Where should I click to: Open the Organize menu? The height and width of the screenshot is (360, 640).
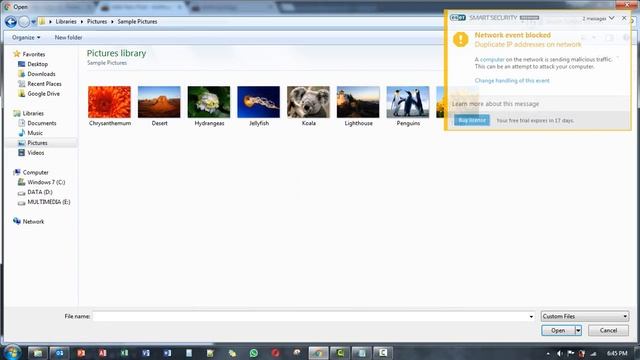pyautogui.click(x=26, y=38)
